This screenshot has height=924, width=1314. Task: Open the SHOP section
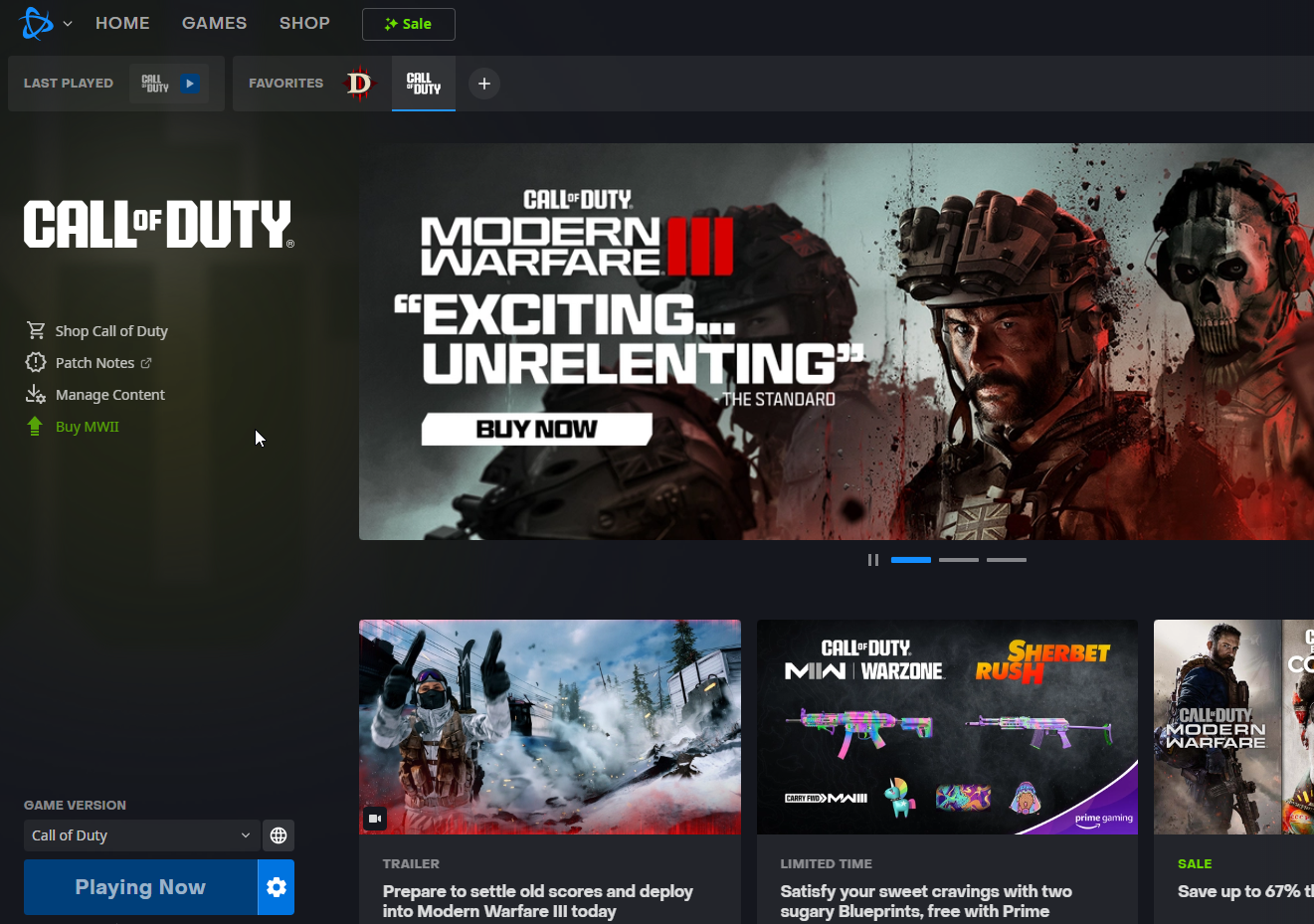304,23
